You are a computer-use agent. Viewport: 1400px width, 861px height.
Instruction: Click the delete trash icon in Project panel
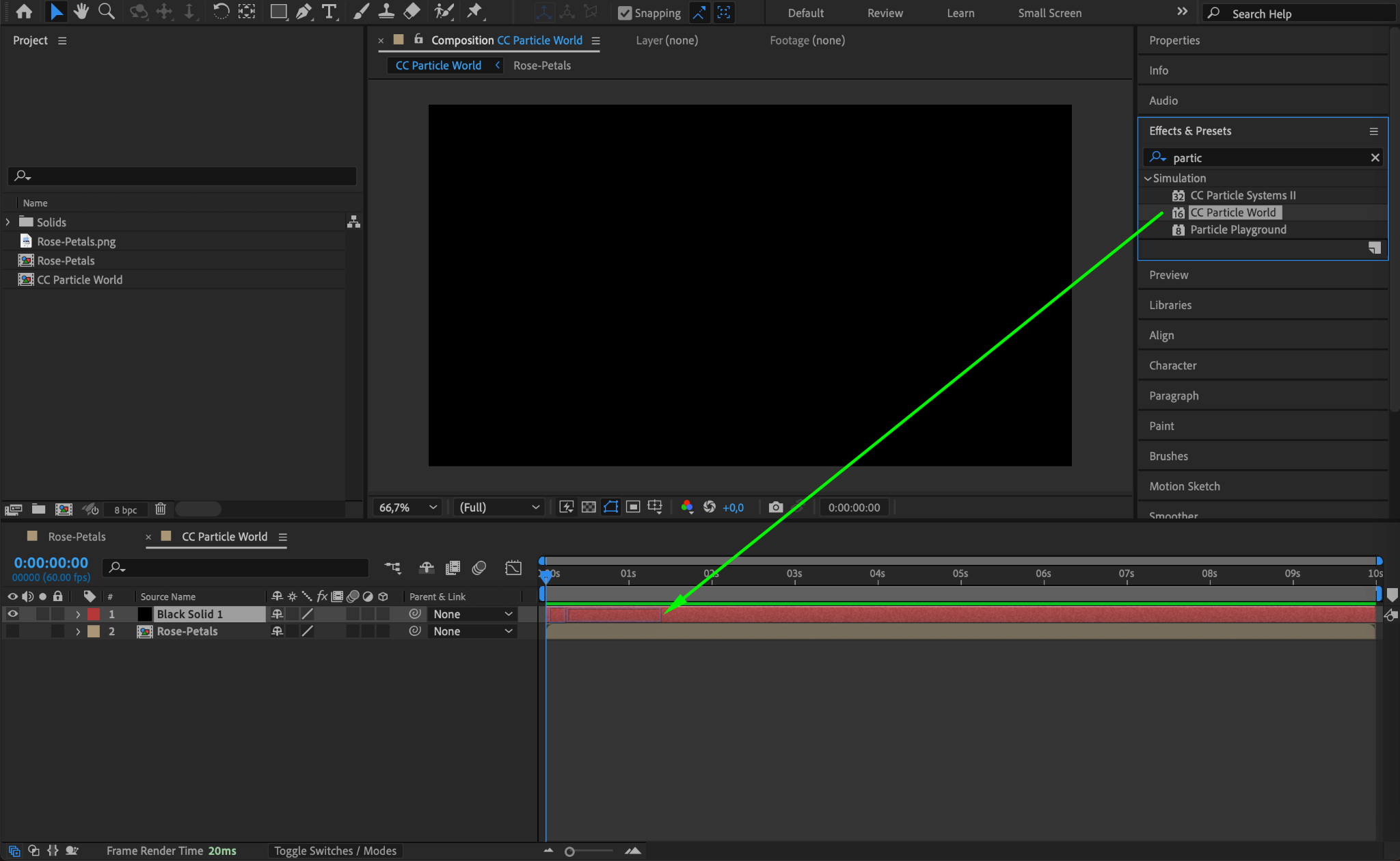(x=160, y=509)
